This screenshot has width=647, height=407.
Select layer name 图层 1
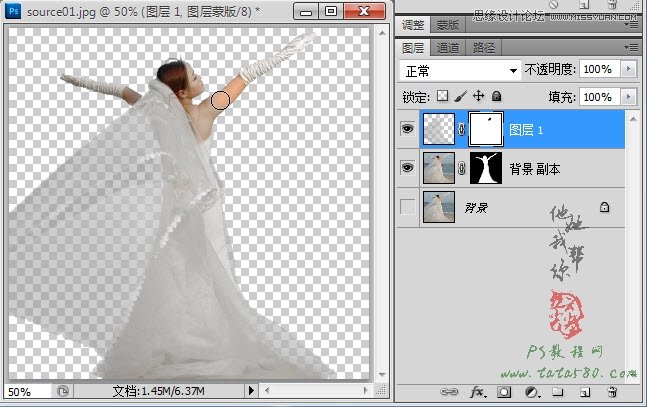click(526, 130)
